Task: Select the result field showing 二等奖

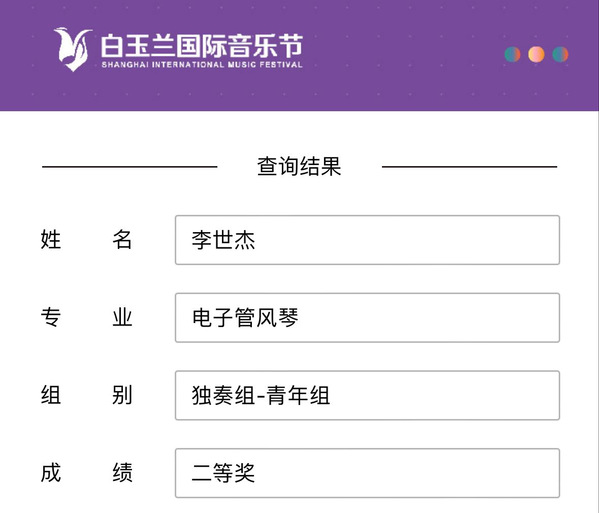Action: point(367,473)
